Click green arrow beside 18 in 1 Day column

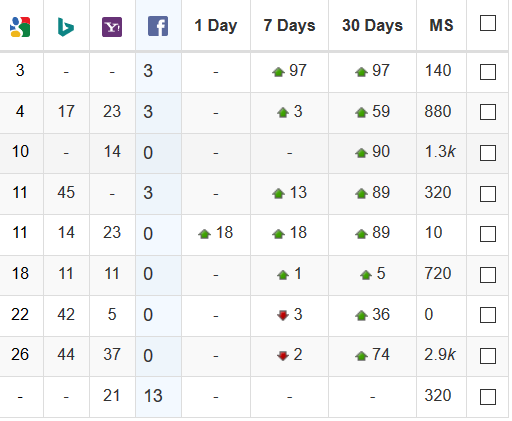click(x=204, y=234)
